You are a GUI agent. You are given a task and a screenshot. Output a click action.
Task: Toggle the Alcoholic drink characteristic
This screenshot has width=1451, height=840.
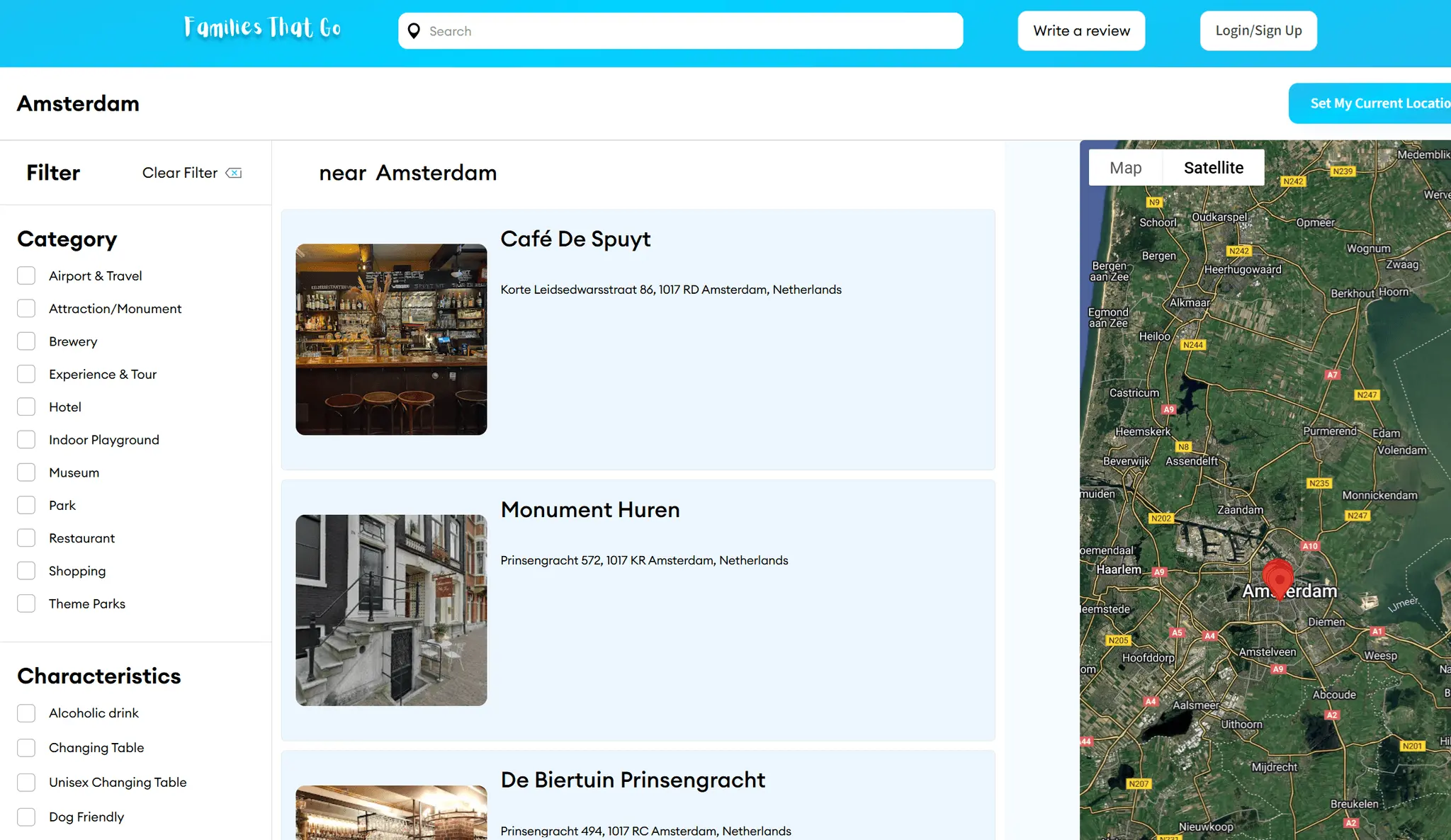coord(26,713)
